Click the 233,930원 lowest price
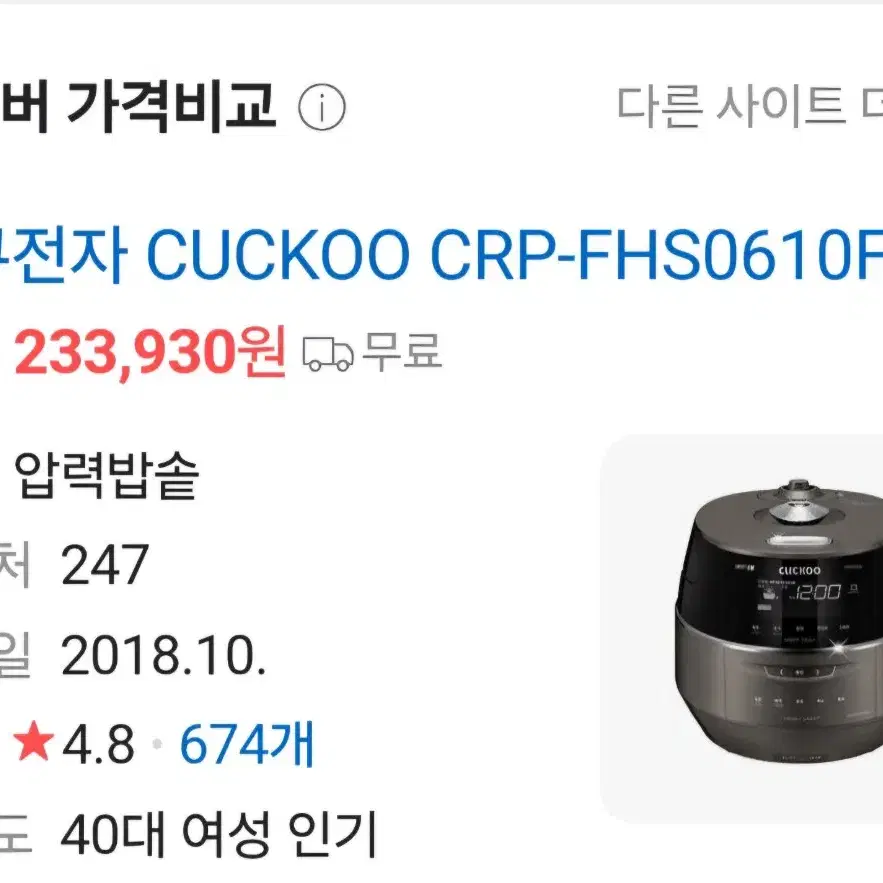Image resolution: width=883 pixels, height=883 pixels. pyautogui.click(x=150, y=353)
